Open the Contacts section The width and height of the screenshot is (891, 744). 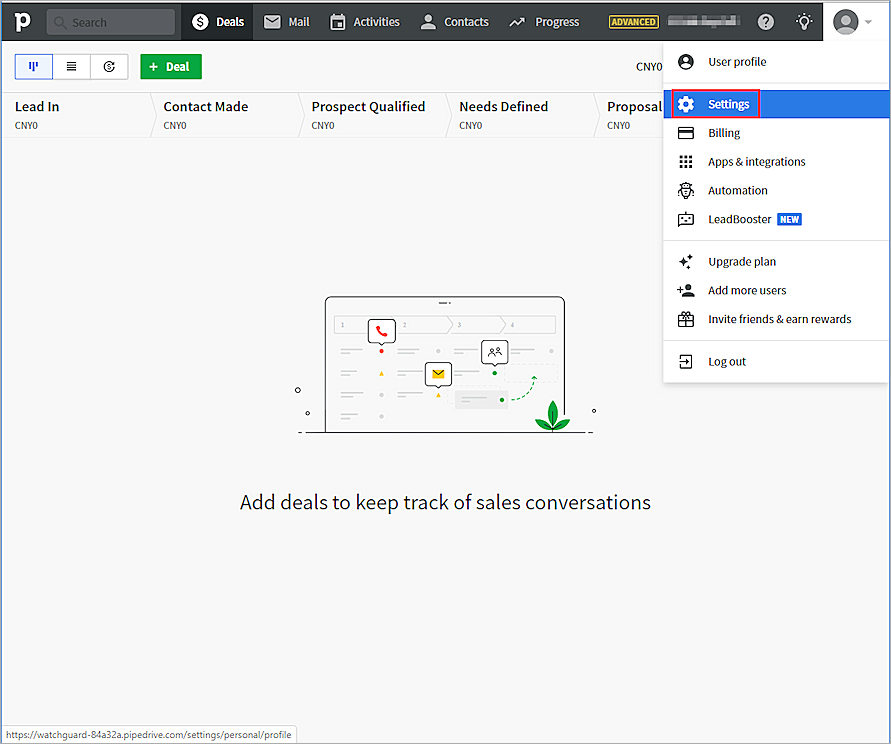pos(454,21)
